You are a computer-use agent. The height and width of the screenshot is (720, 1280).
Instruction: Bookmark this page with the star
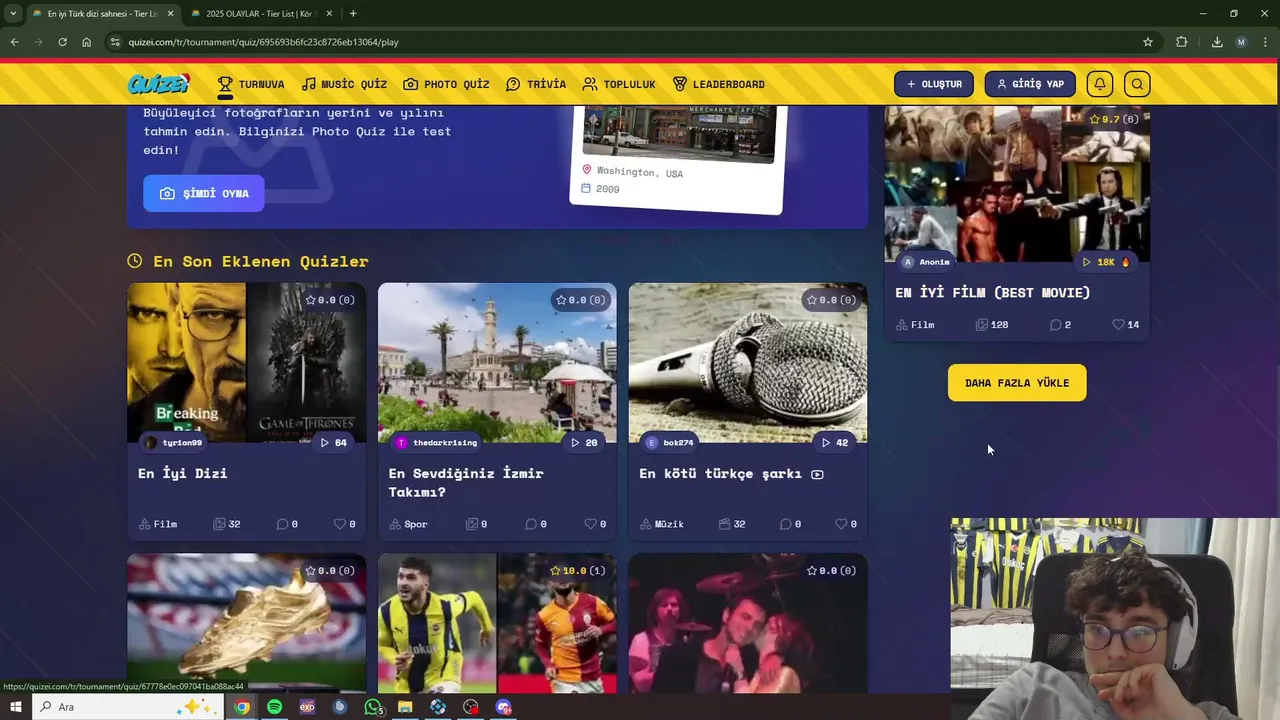pos(1148,42)
